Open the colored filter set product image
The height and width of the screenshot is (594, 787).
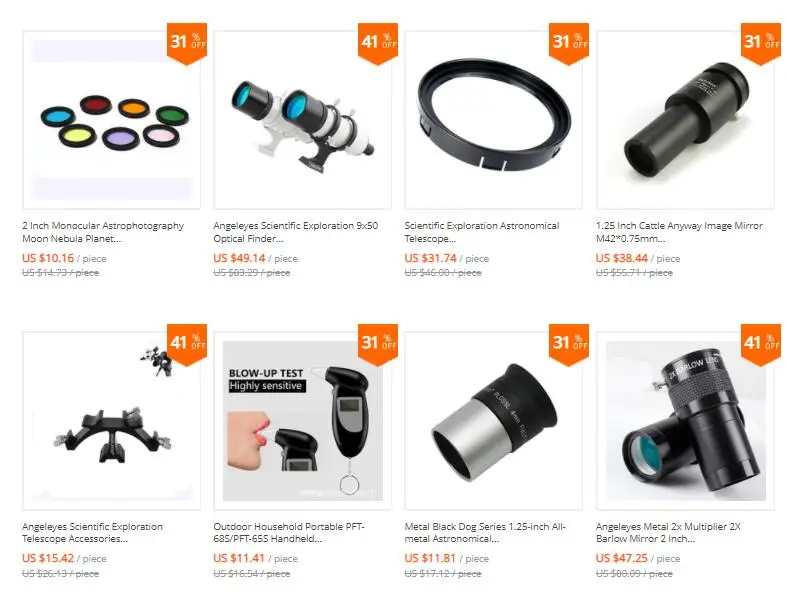[x=111, y=120]
